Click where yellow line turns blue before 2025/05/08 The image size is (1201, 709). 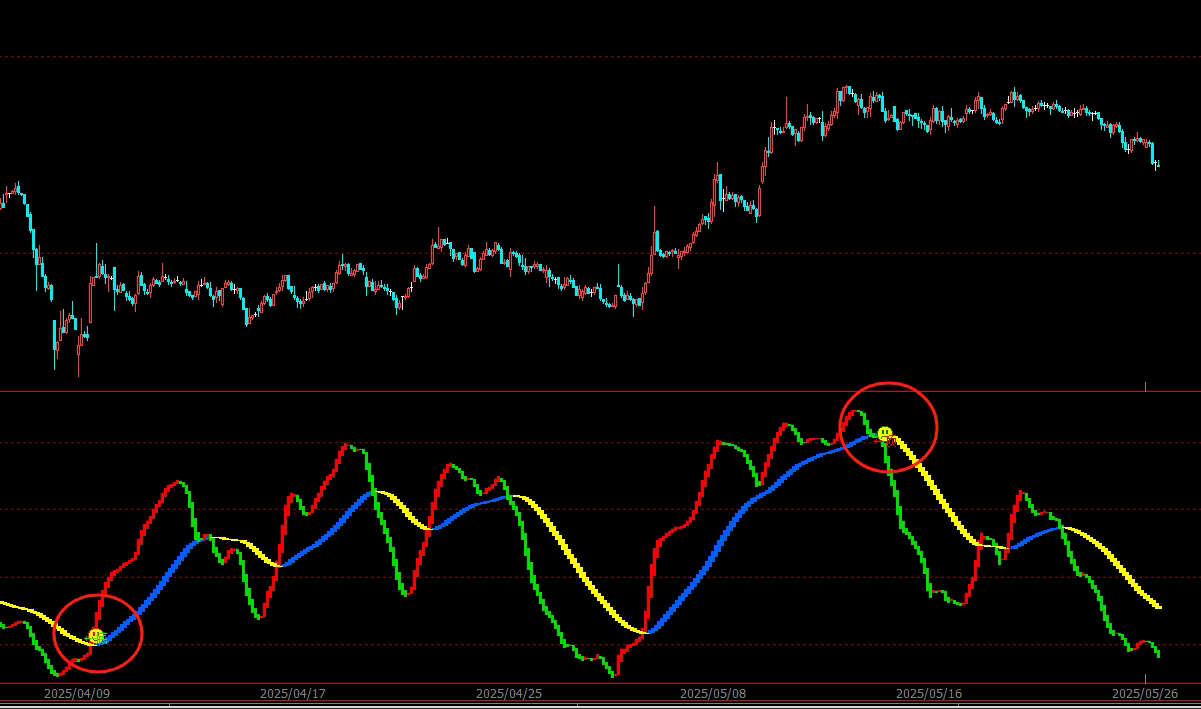click(x=647, y=631)
